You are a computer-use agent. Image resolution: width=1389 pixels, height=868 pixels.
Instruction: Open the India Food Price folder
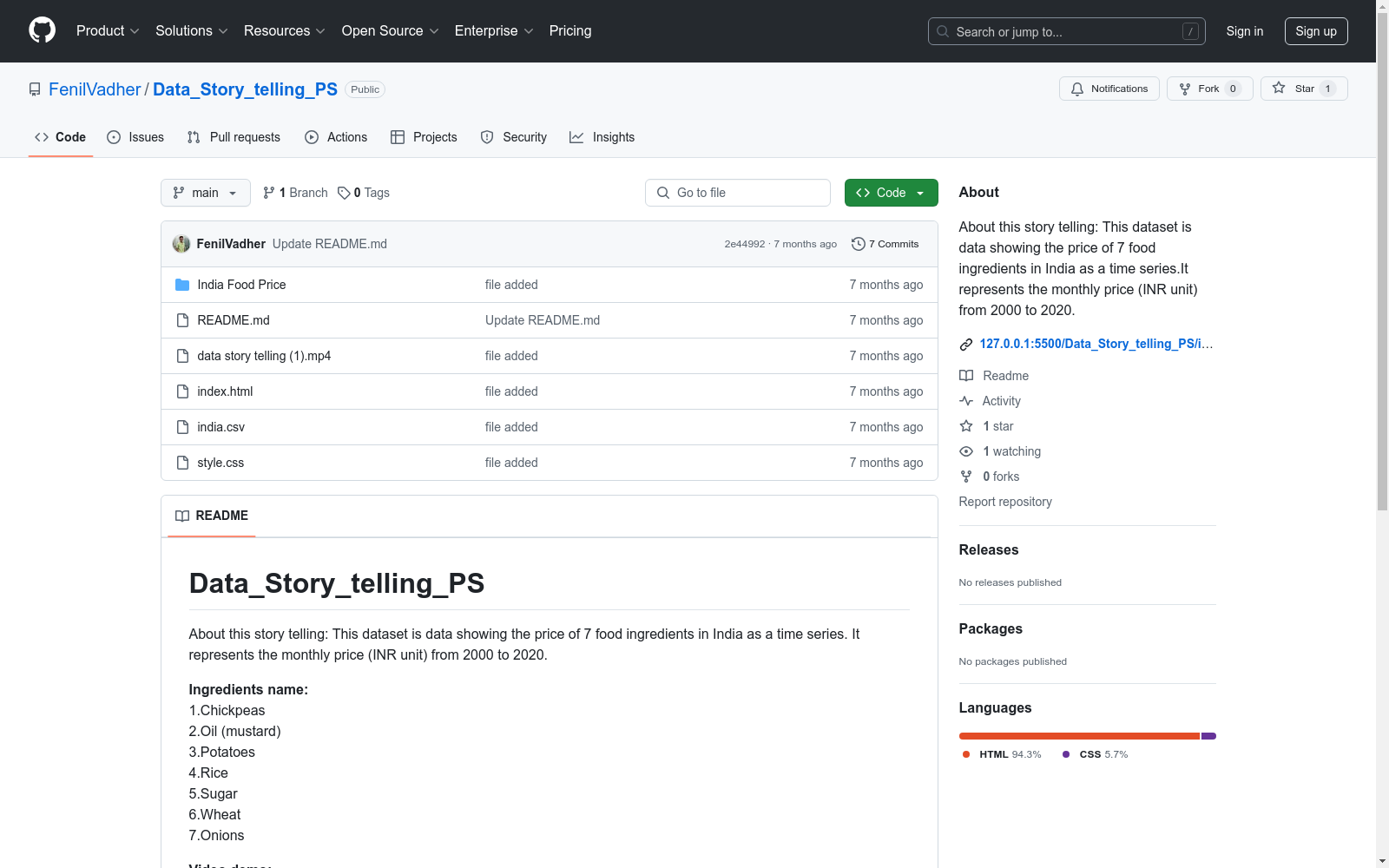coord(241,285)
